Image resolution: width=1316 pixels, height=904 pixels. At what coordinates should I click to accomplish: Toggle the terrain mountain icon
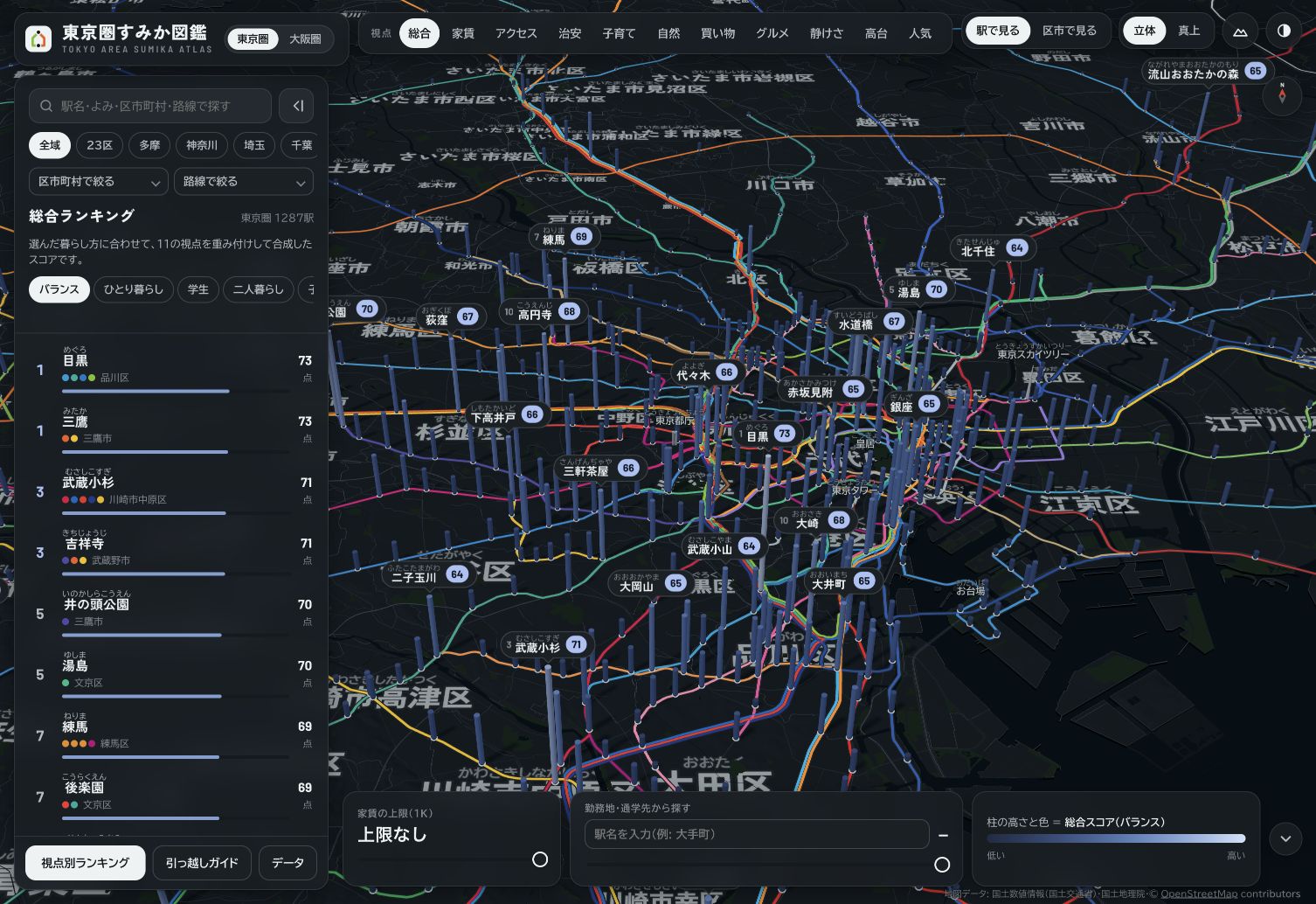coord(1240,31)
